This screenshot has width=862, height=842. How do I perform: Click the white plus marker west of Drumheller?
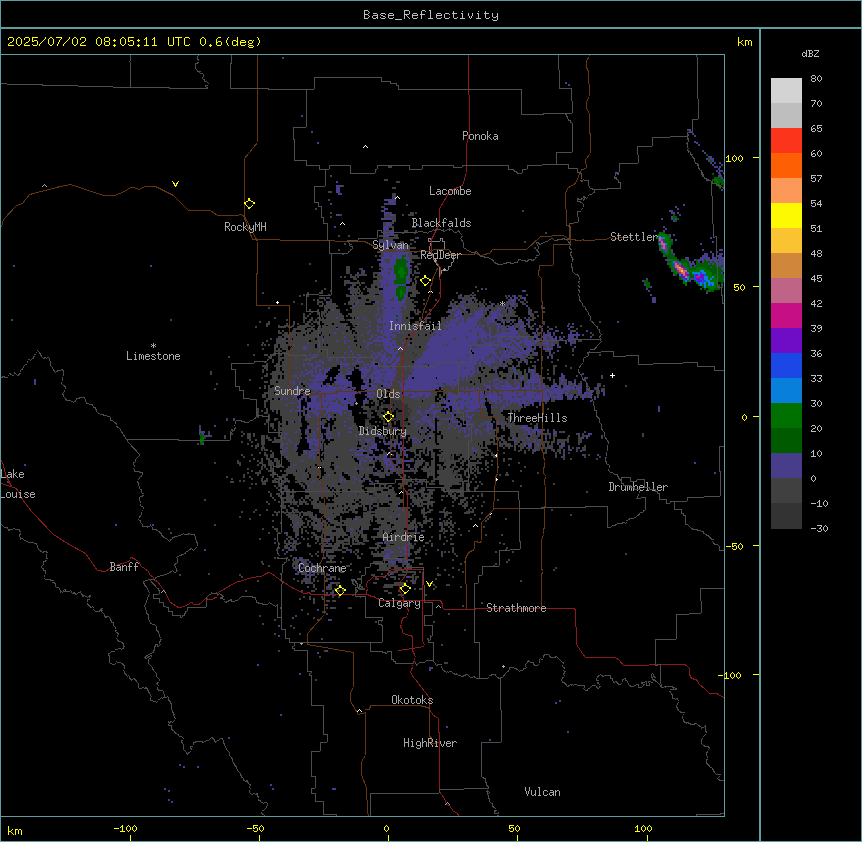pyautogui.click(x=612, y=375)
